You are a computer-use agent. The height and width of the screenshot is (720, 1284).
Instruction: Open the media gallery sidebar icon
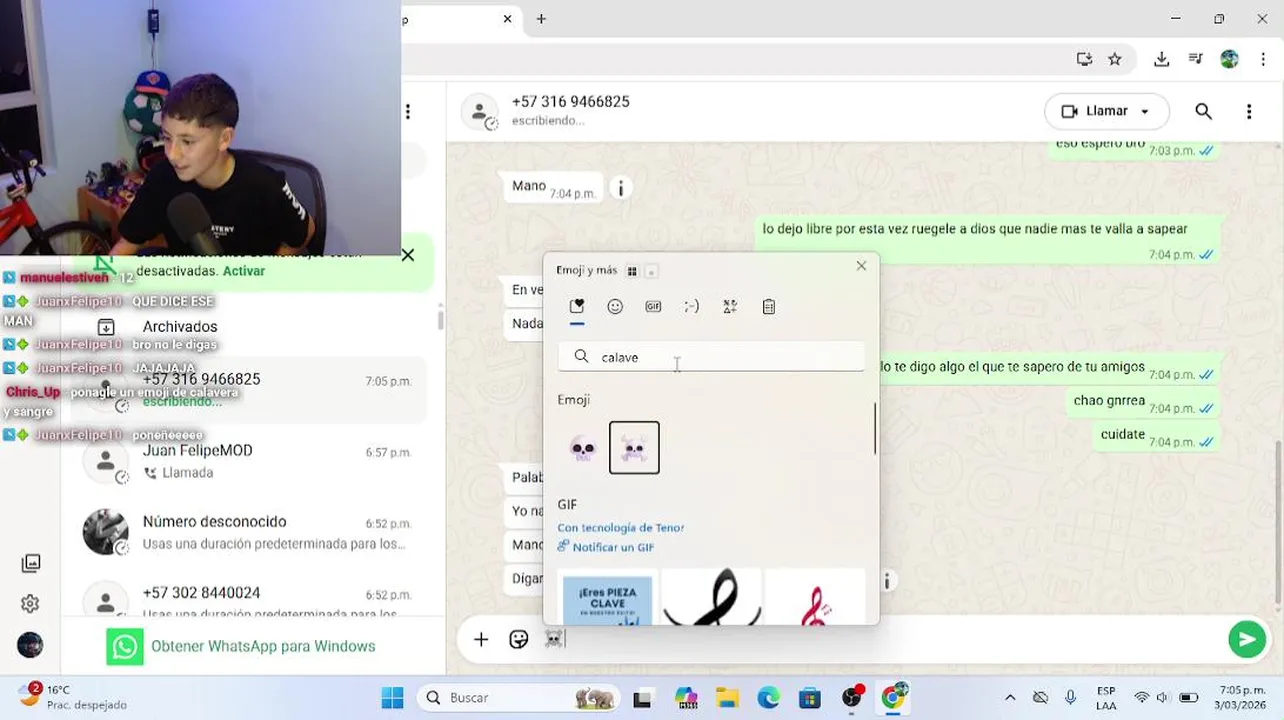point(30,563)
